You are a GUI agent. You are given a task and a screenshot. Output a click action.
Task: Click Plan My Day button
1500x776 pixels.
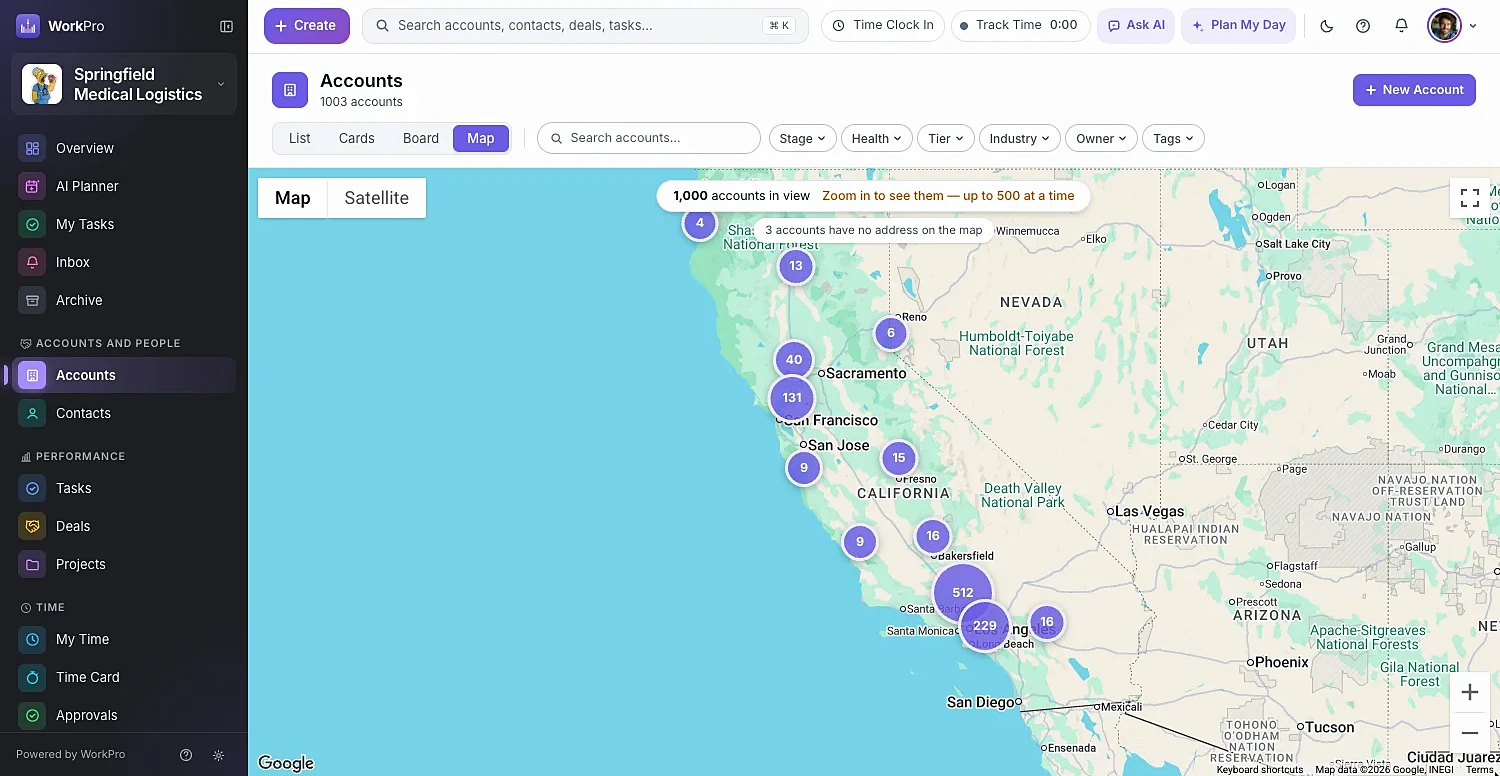[x=1239, y=26]
